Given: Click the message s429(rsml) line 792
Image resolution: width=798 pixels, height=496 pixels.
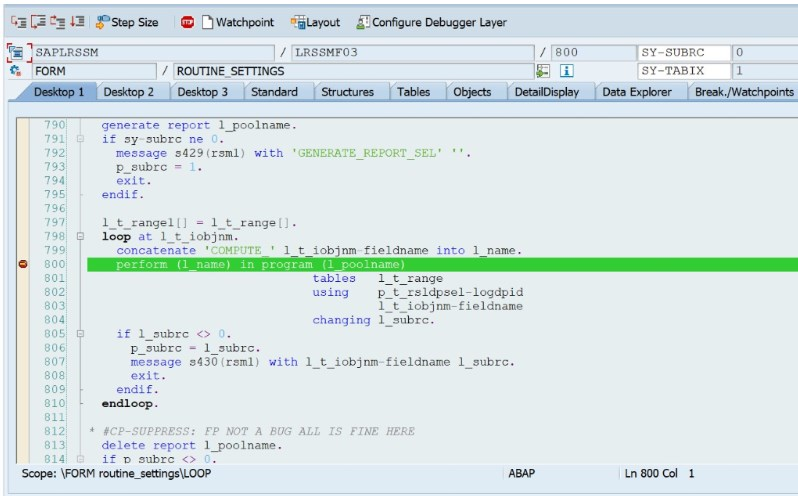Looking at the screenshot, I should (293, 153).
